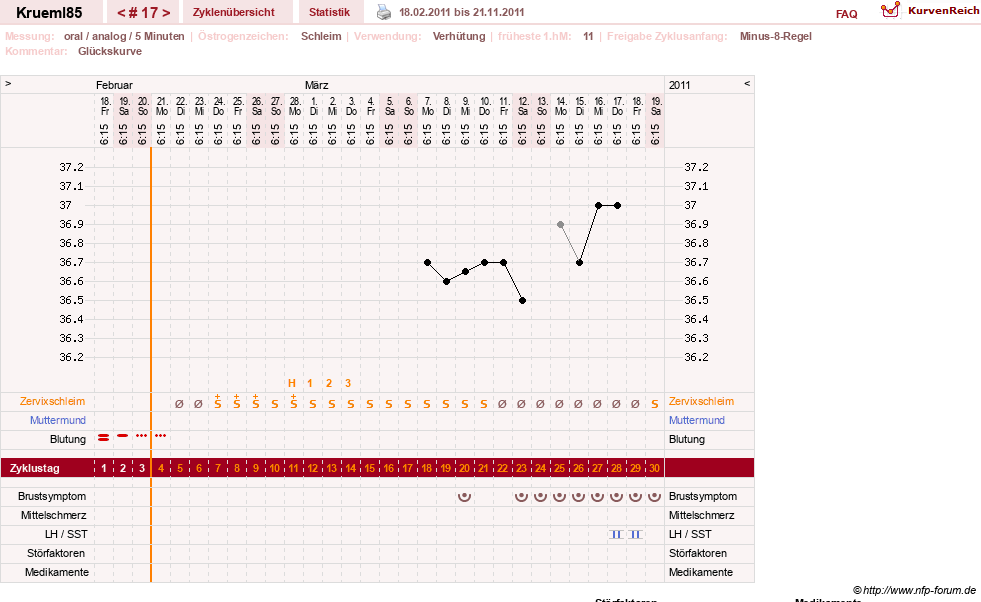The width and height of the screenshot is (981, 602).
Task: Click the left Medikamente row label
Action: (56, 572)
